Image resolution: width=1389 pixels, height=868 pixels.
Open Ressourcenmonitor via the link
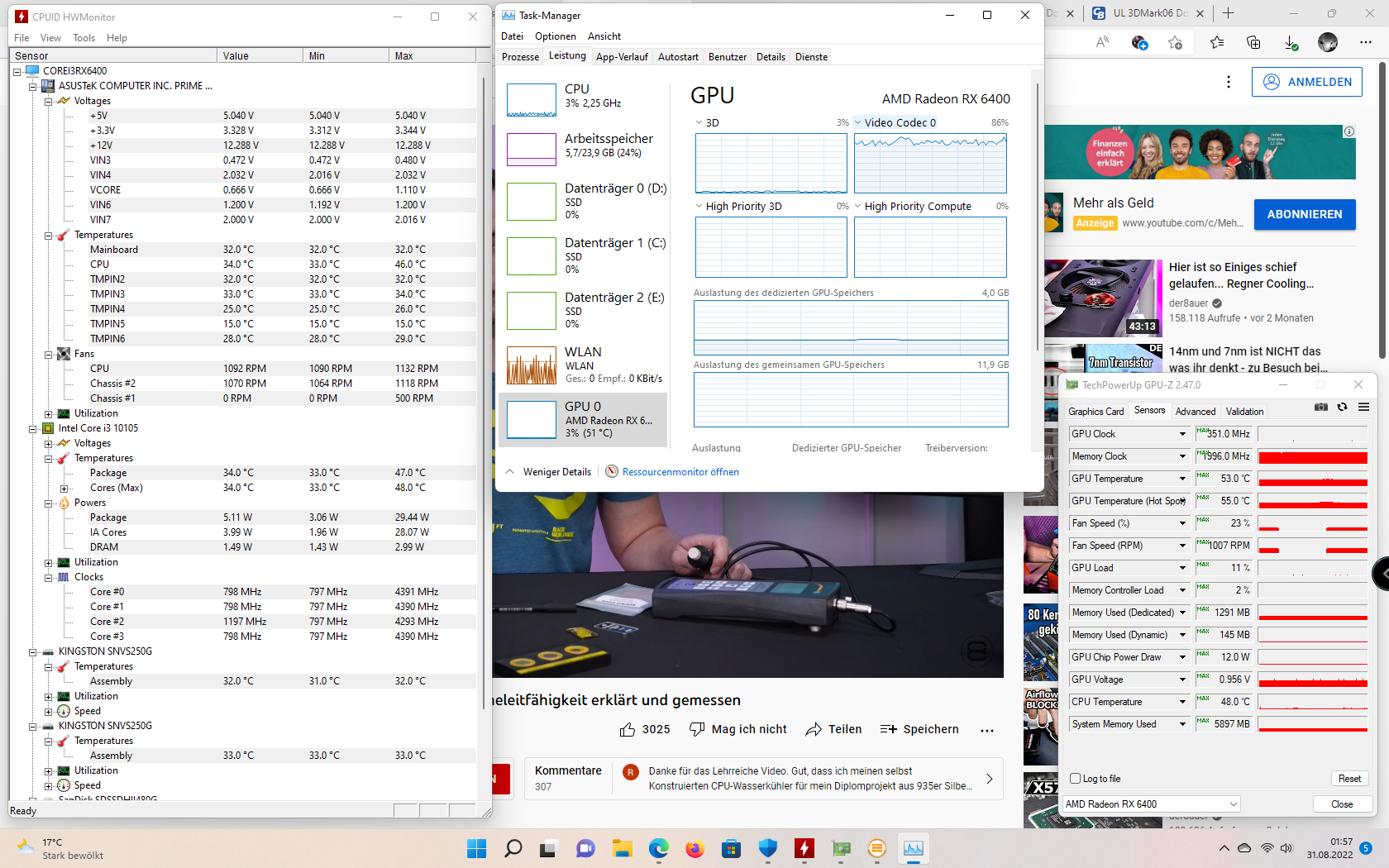tap(680, 471)
